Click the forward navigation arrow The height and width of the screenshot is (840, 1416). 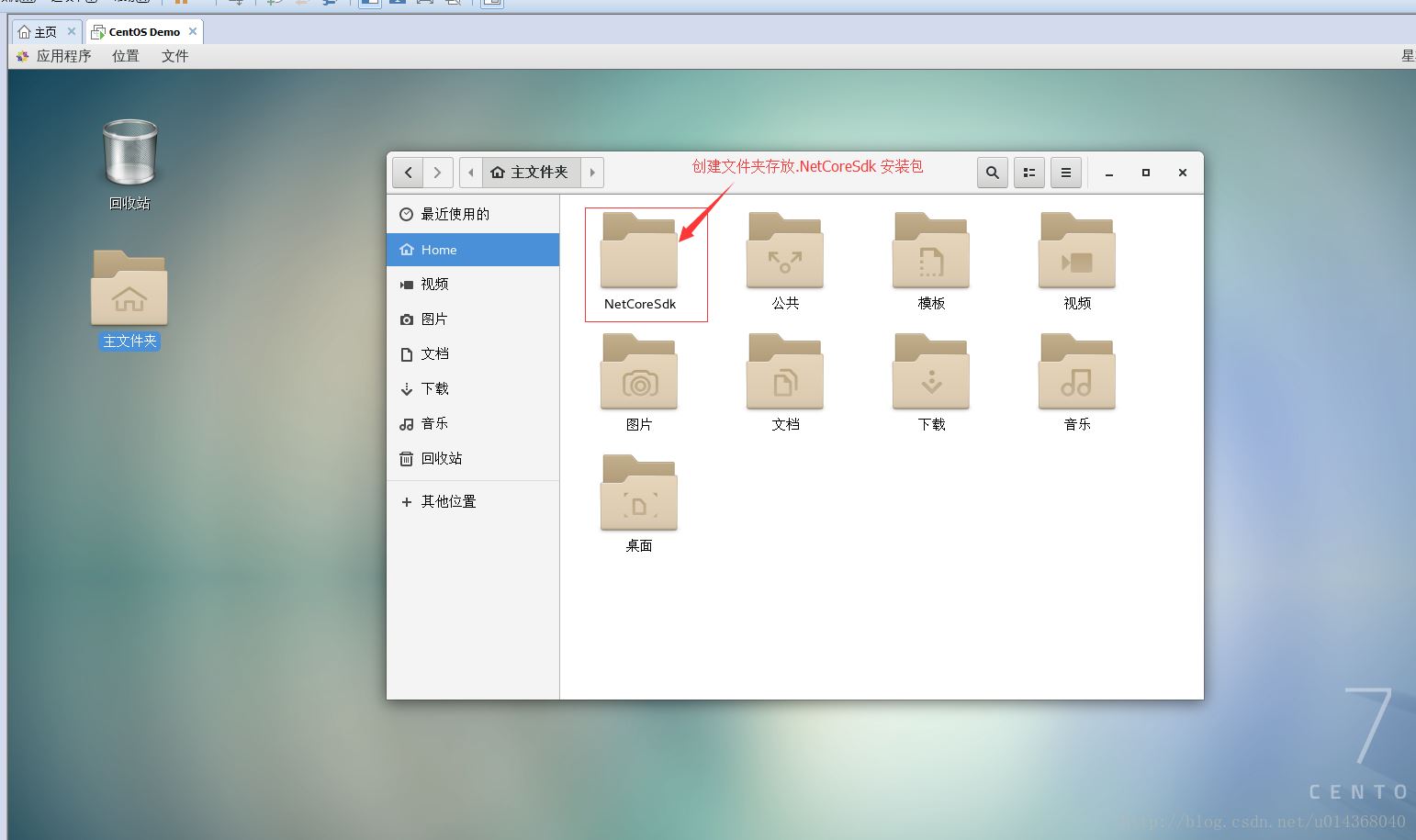[438, 173]
